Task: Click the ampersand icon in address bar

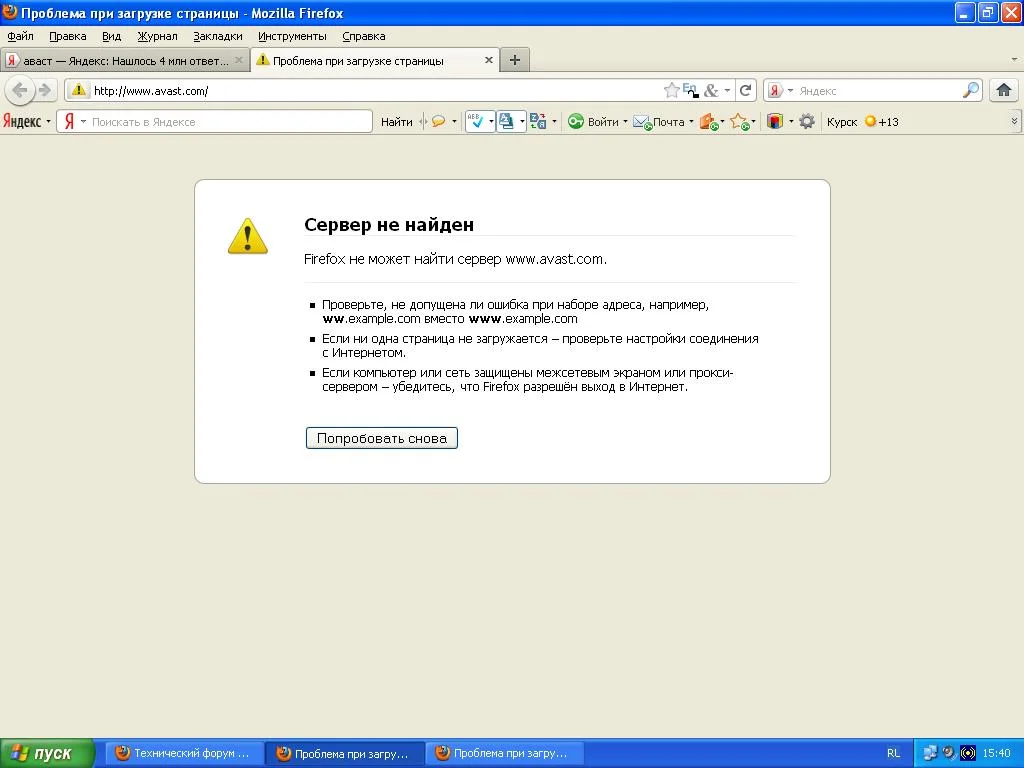Action: (x=711, y=90)
